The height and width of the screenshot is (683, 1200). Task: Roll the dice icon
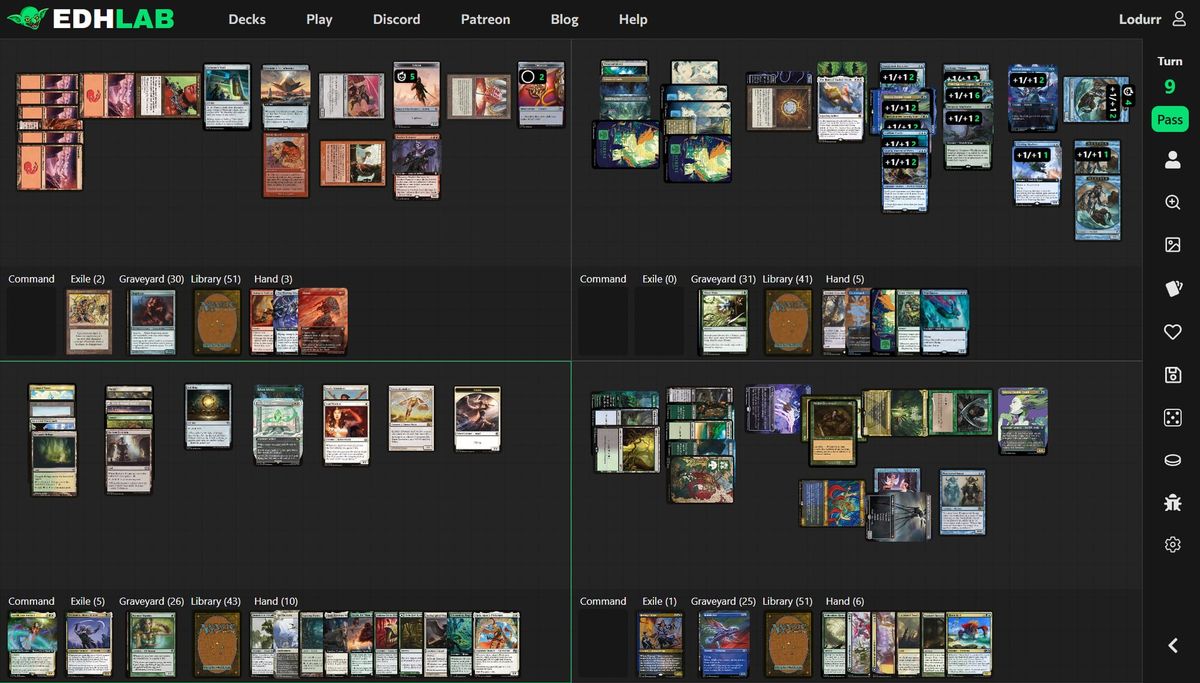click(x=1173, y=418)
